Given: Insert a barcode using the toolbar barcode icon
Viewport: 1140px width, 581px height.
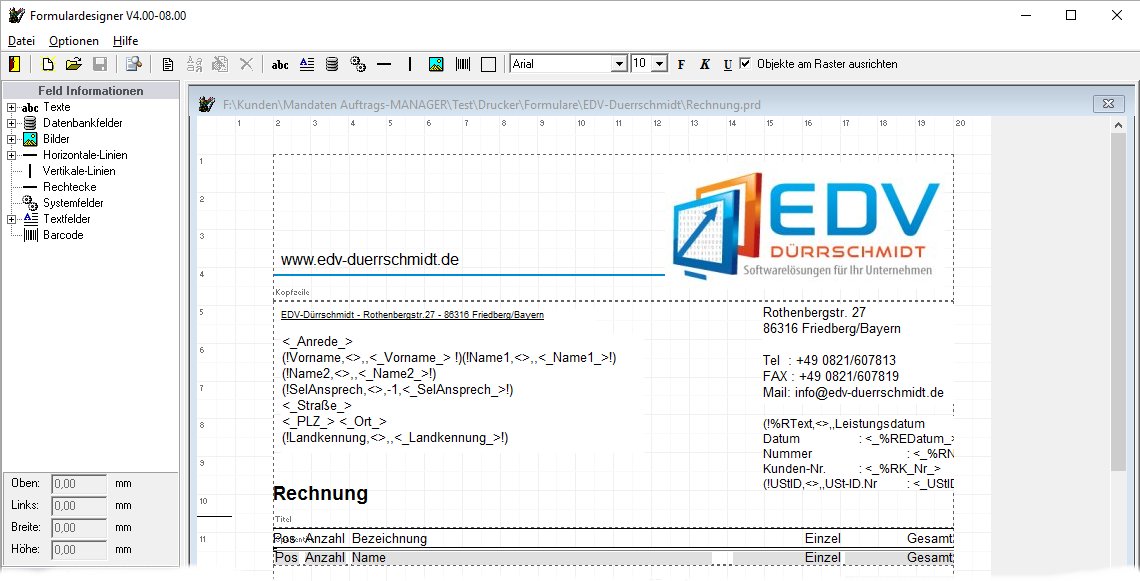Looking at the screenshot, I should click(463, 64).
